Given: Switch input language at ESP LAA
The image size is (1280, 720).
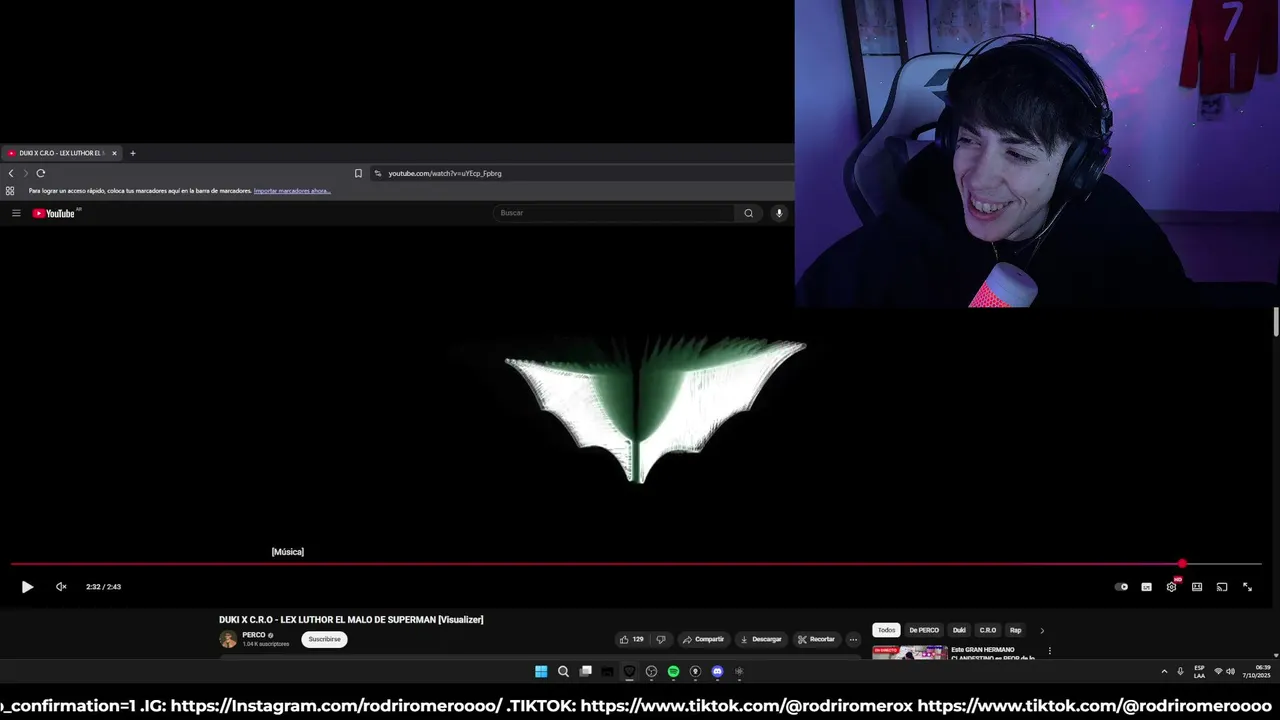Looking at the screenshot, I should tap(1199, 672).
